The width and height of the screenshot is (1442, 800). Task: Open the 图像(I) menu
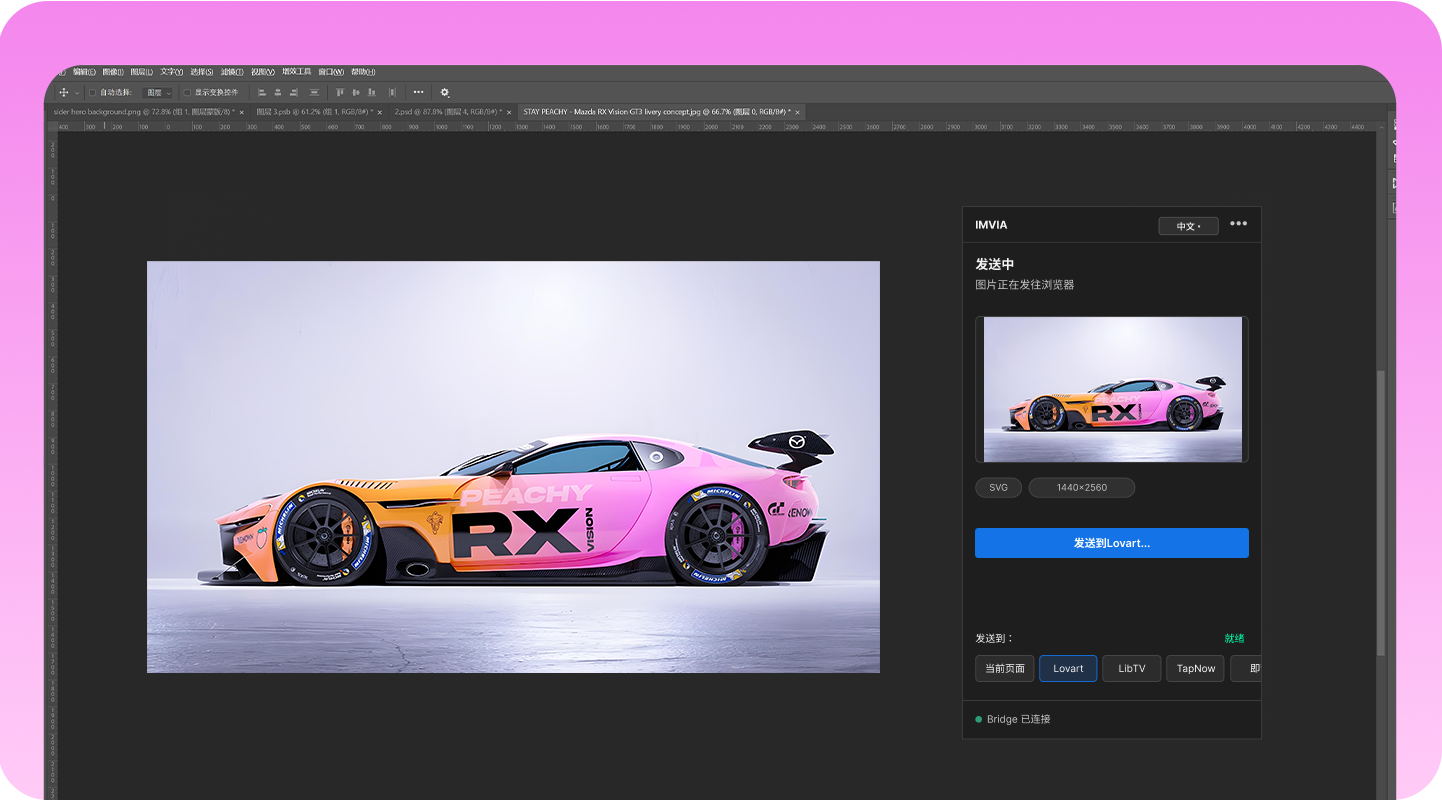[x=113, y=72]
